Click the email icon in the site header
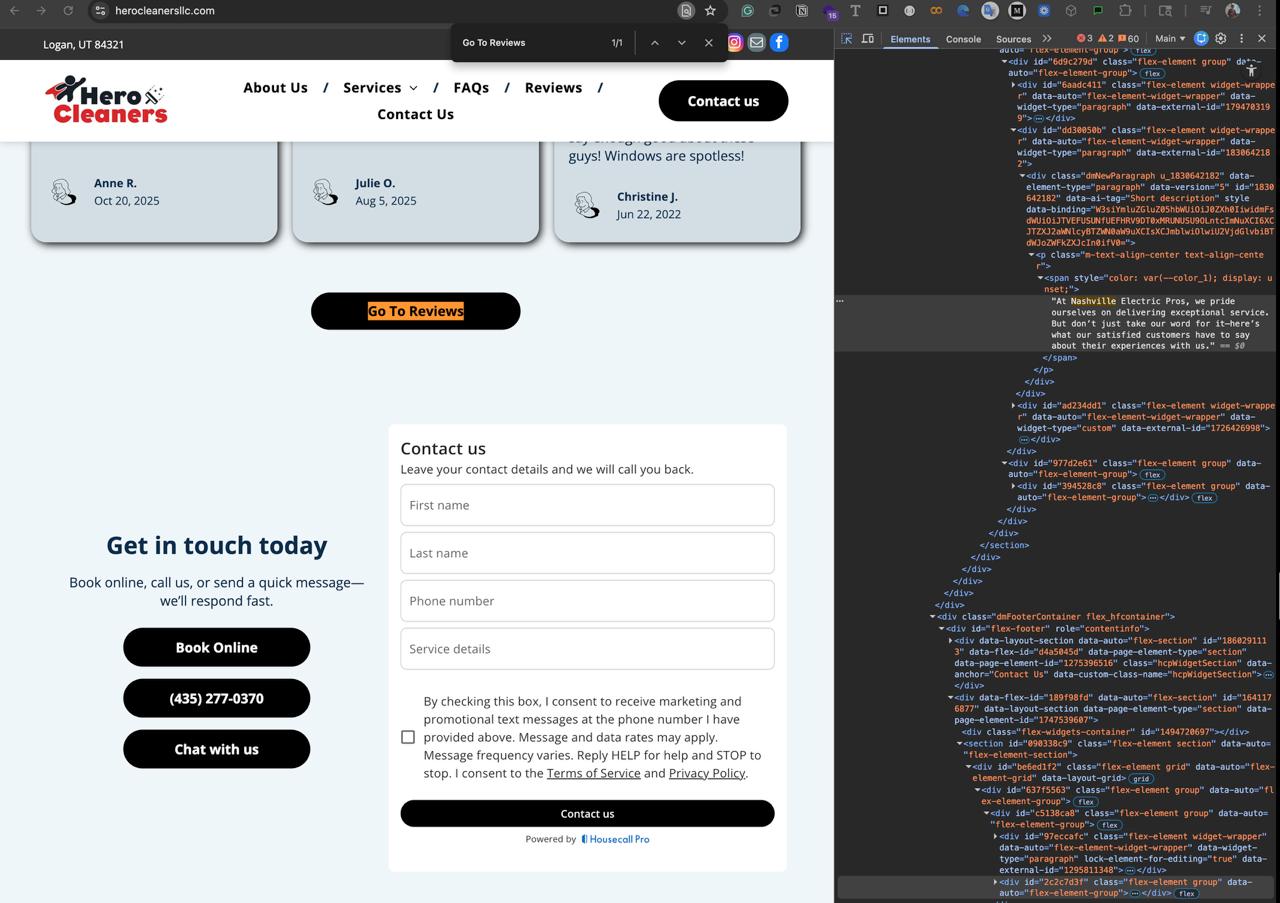 point(756,42)
